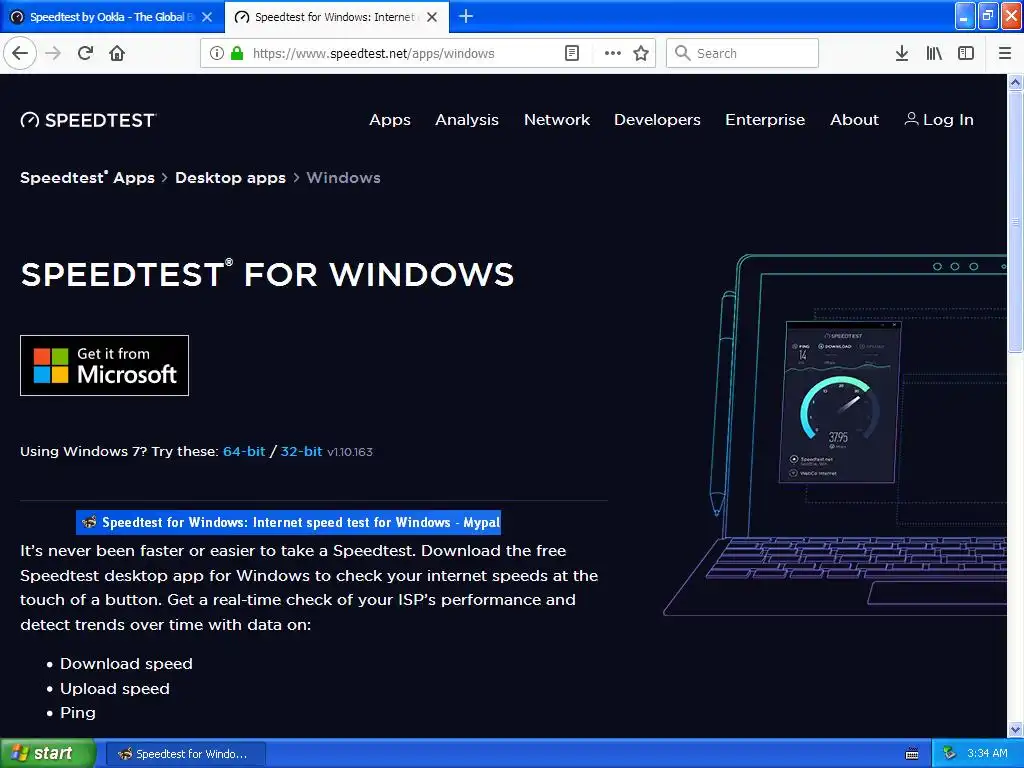1024x768 pixels.
Task: Show the library bookshelf icon
Action: pos(934,53)
